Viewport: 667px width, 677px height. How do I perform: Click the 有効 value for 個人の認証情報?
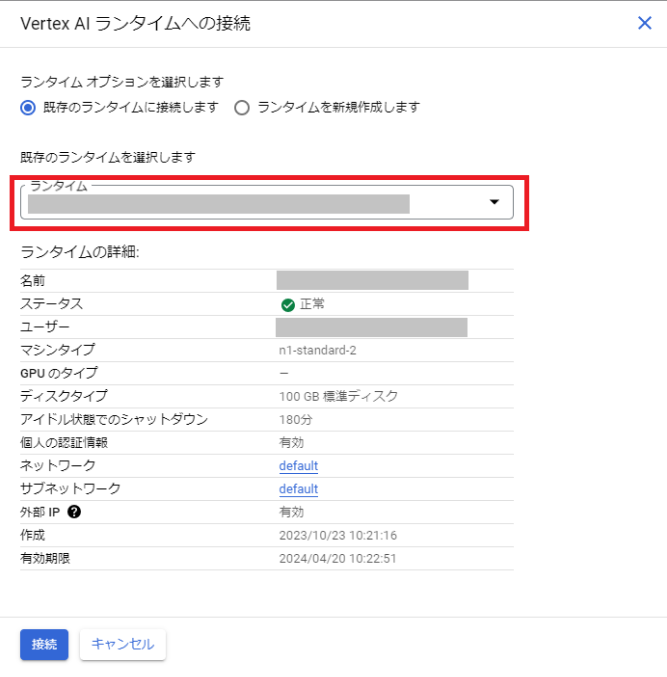(291, 443)
